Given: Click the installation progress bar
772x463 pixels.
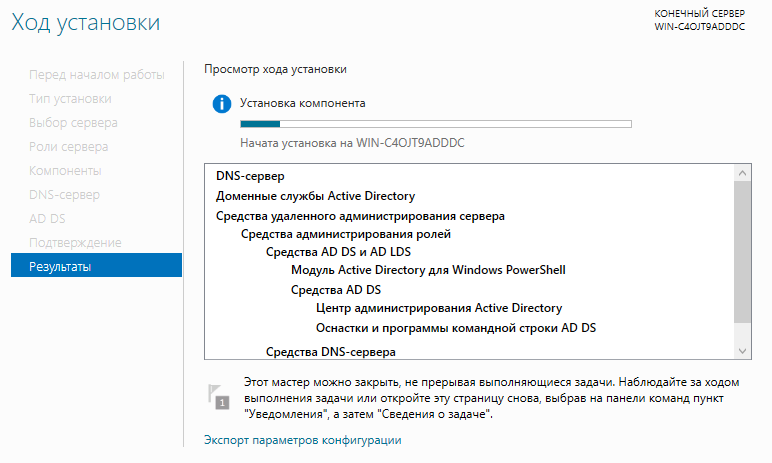Looking at the screenshot, I should coord(436,124).
